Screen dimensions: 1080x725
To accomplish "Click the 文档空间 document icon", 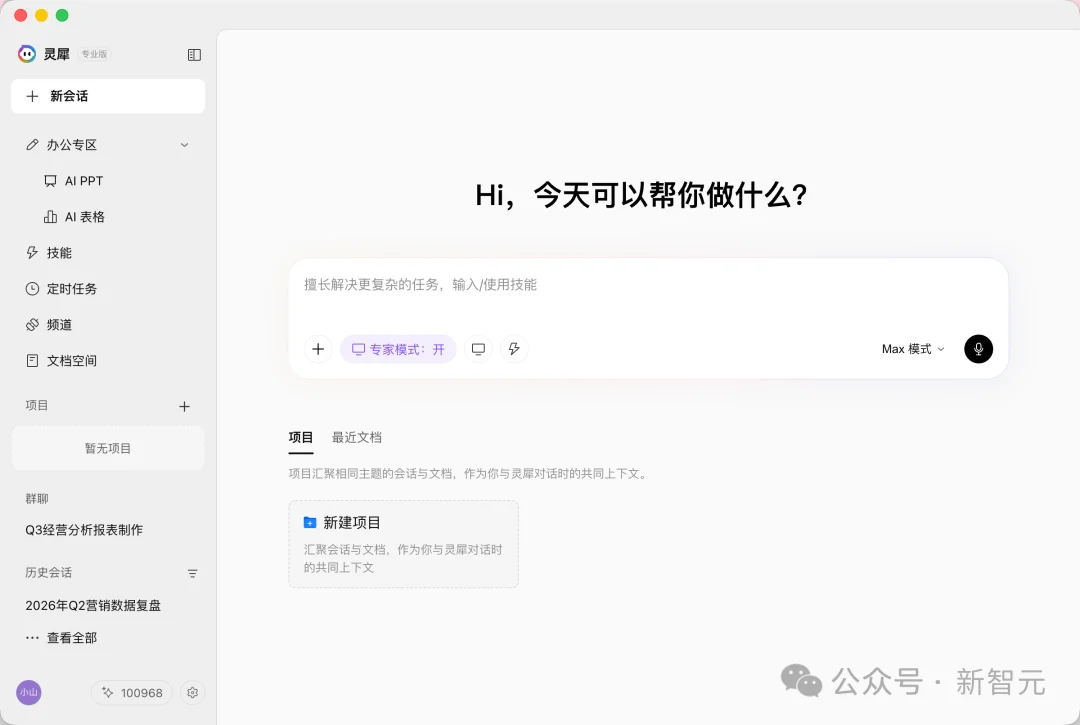I will pos(32,361).
